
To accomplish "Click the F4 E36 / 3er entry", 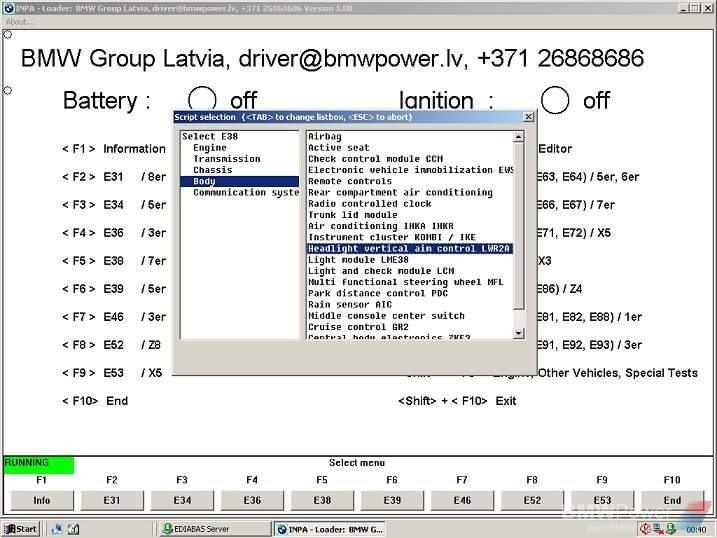I will click(x=114, y=233).
